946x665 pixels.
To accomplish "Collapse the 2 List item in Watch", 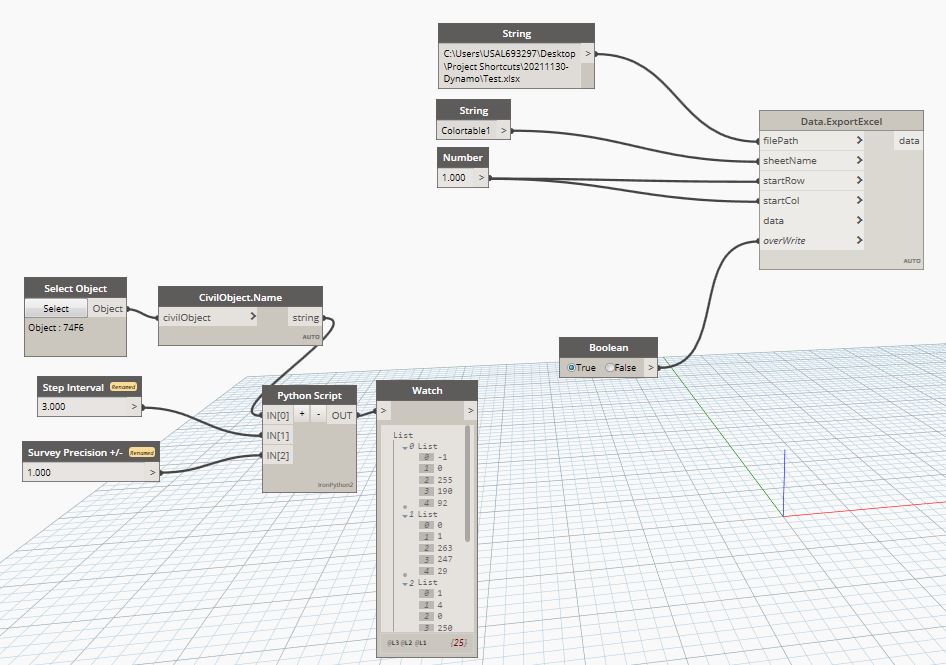I will point(405,584).
